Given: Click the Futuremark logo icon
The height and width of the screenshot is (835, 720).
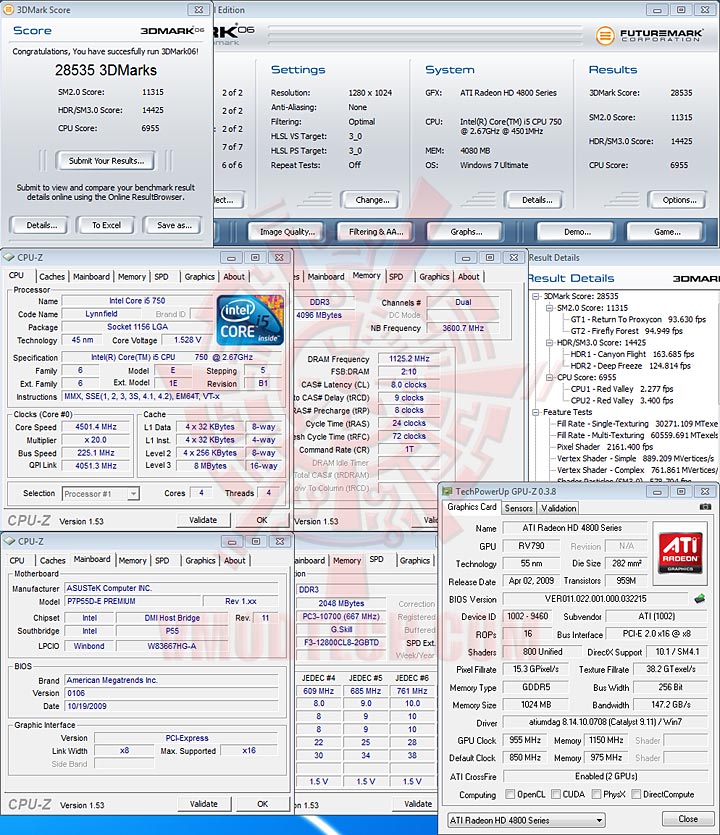Looking at the screenshot, I should coord(605,36).
